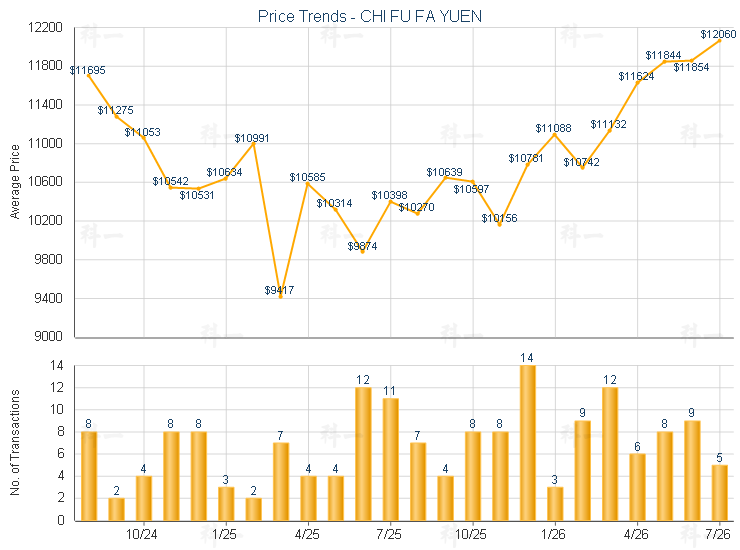Image resolution: width=740 pixels, height=550 pixels.
Task: Click the tallest bar labeled 14
Action: [528, 443]
